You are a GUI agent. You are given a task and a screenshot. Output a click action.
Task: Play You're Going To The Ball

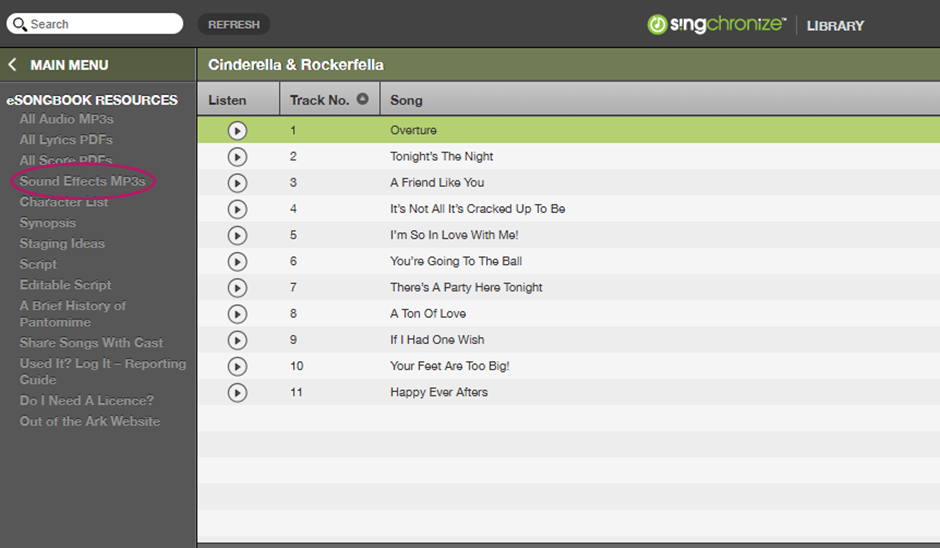coord(237,261)
